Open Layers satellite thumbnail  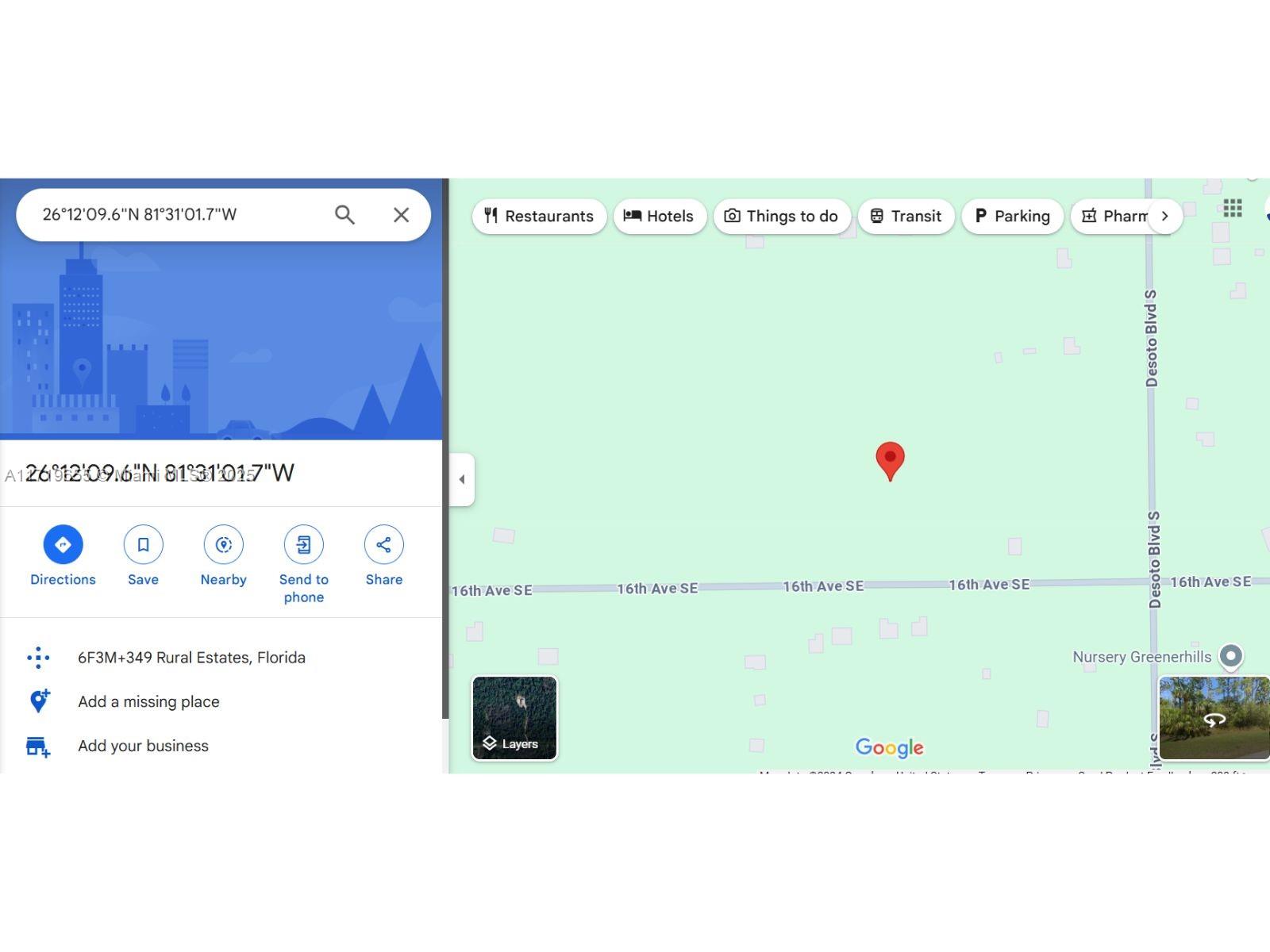(x=514, y=718)
